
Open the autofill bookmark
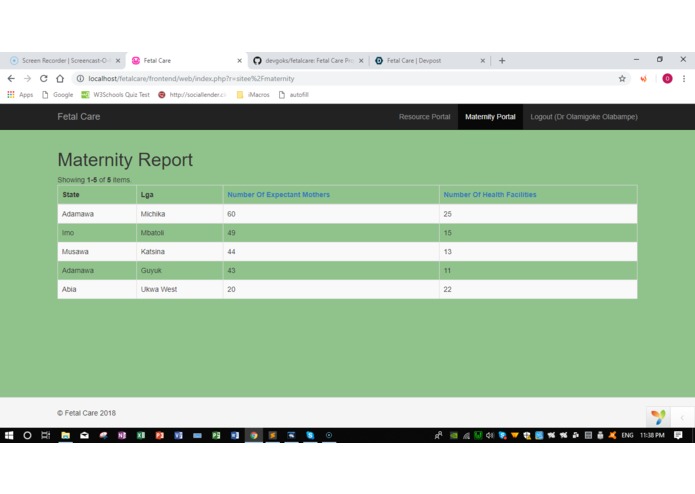(293, 94)
